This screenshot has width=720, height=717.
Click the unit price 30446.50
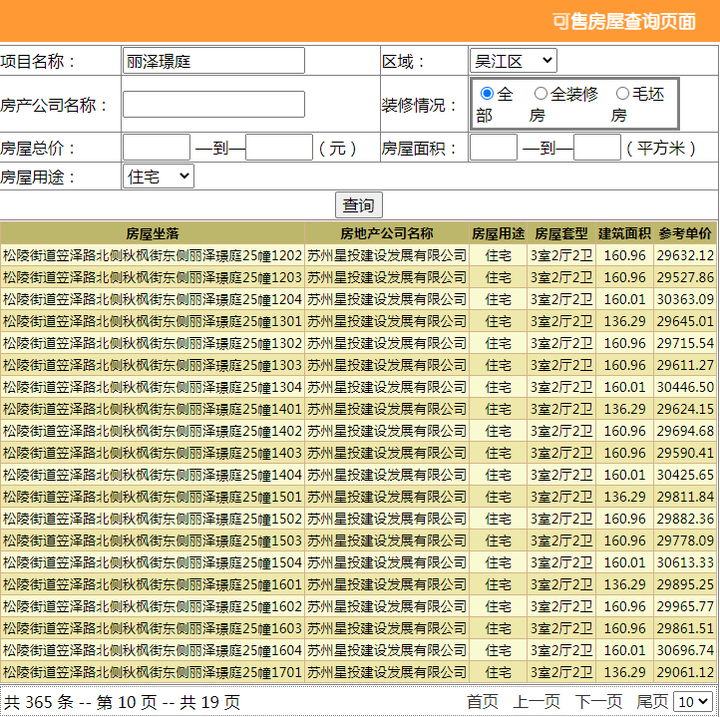[x=685, y=387]
